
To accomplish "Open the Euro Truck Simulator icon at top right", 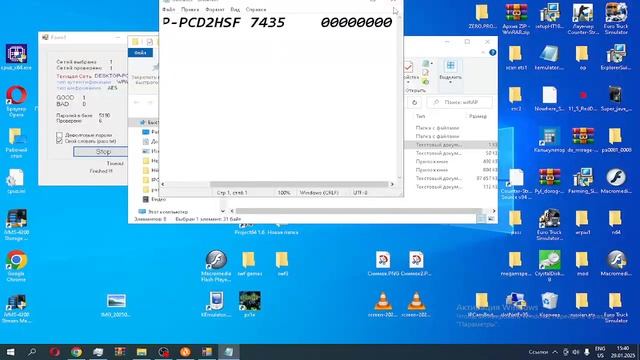I will 616,18.
